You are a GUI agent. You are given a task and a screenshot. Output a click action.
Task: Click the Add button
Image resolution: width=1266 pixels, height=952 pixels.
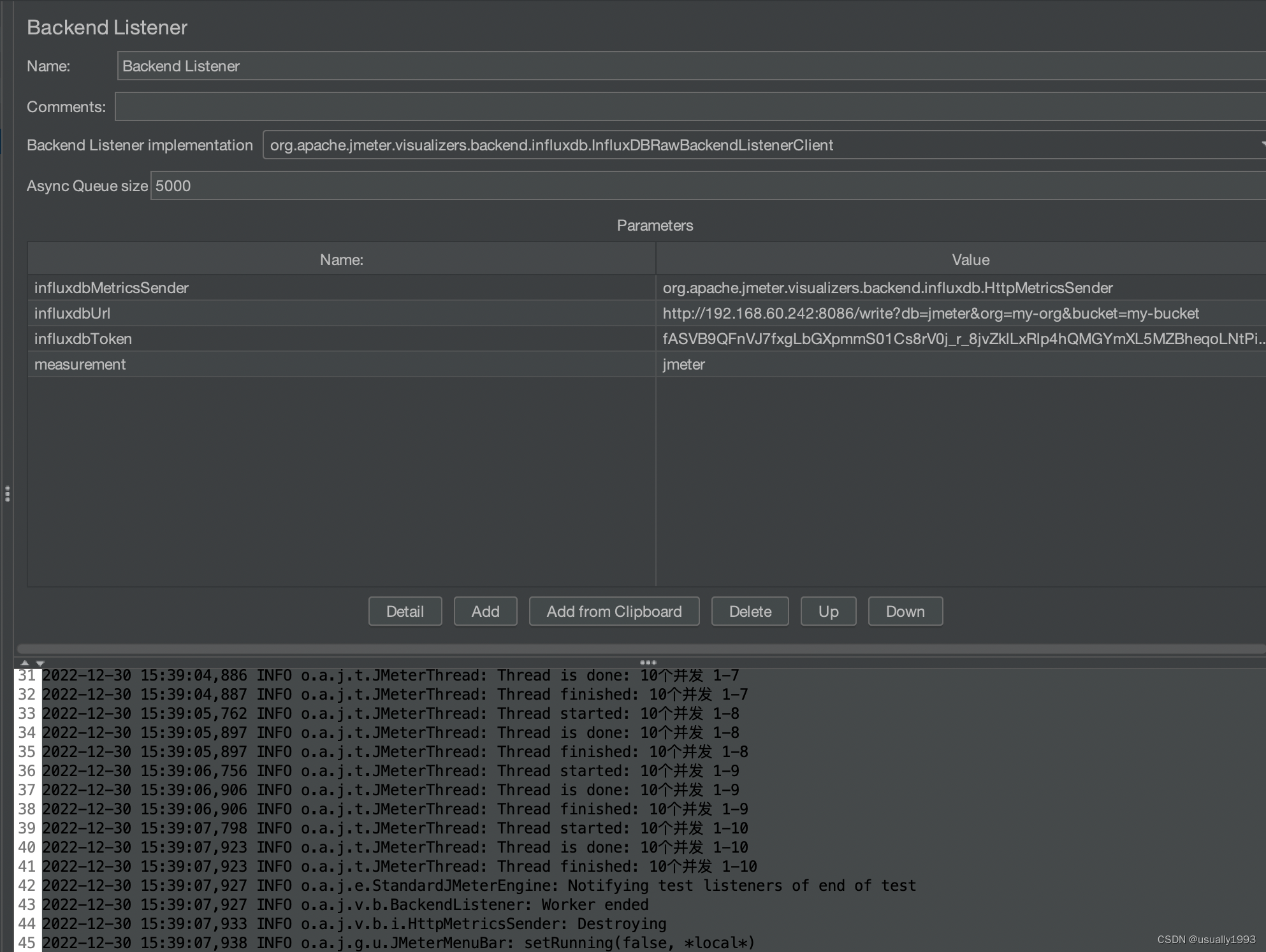pyautogui.click(x=485, y=611)
